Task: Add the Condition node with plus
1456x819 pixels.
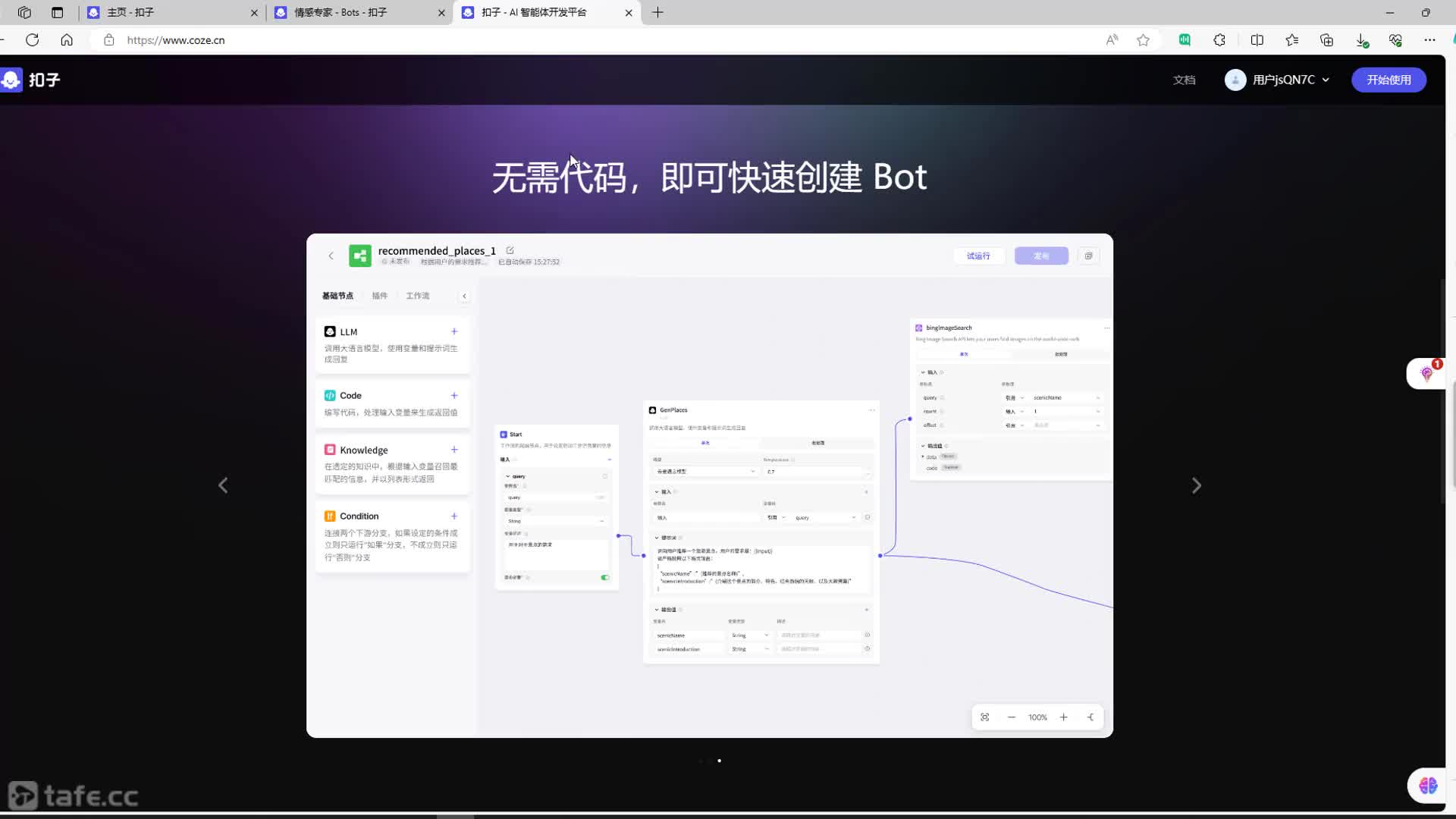Action: point(454,516)
